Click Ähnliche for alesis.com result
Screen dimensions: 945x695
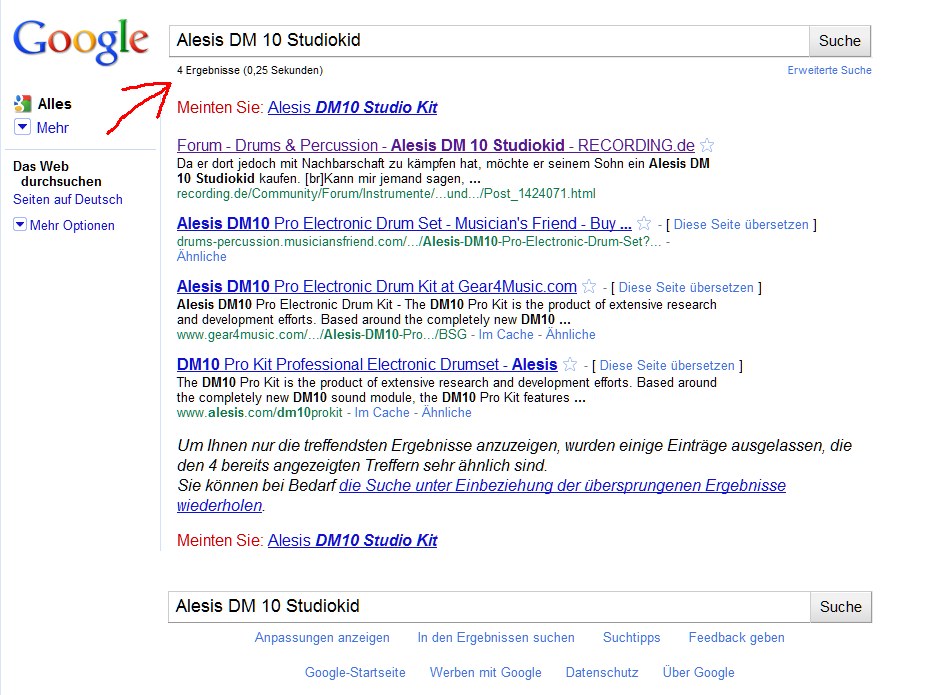tap(447, 413)
